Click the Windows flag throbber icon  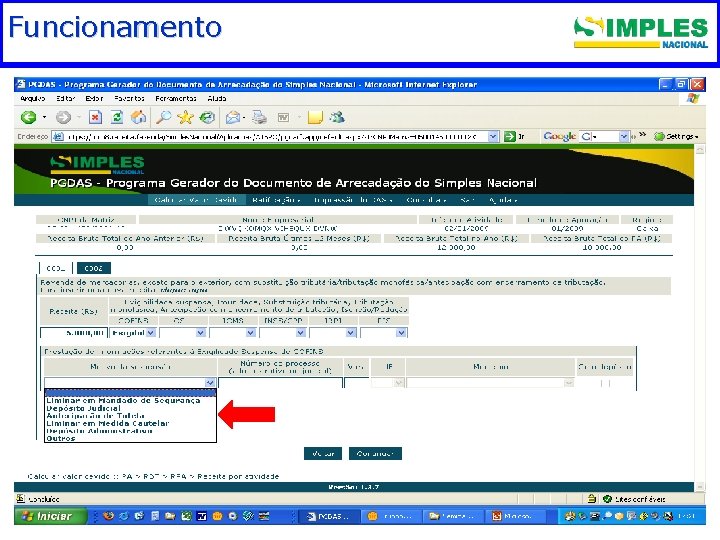click(x=693, y=98)
